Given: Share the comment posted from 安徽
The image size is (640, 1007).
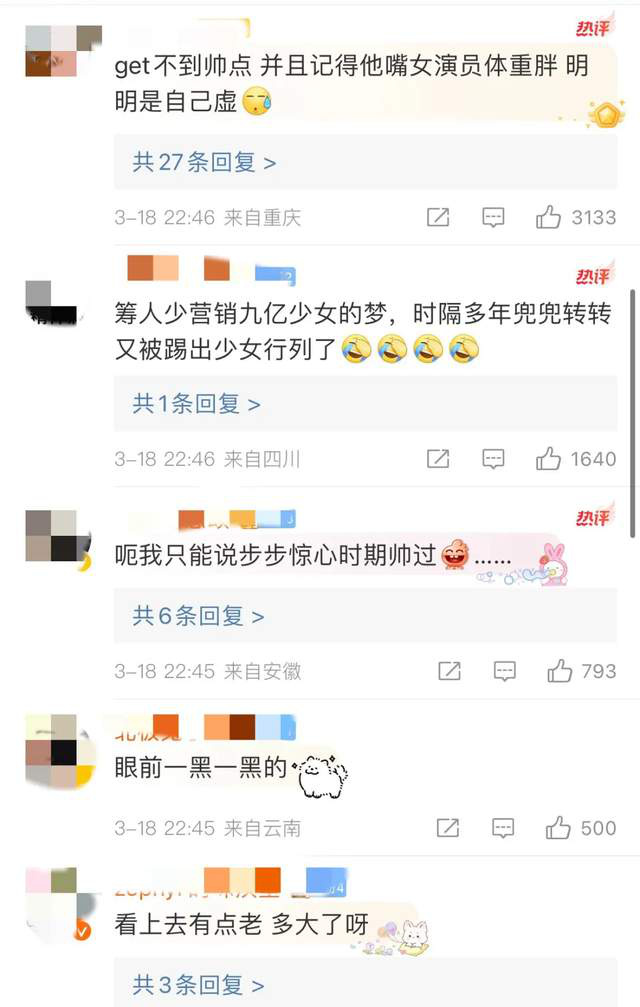Looking at the screenshot, I should [x=449, y=670].
